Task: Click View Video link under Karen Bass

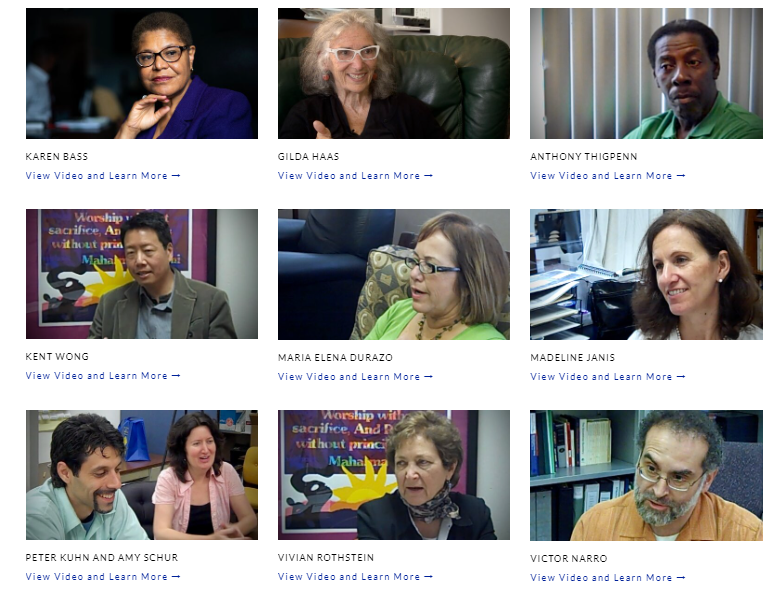Action: (x=103, y=176)
